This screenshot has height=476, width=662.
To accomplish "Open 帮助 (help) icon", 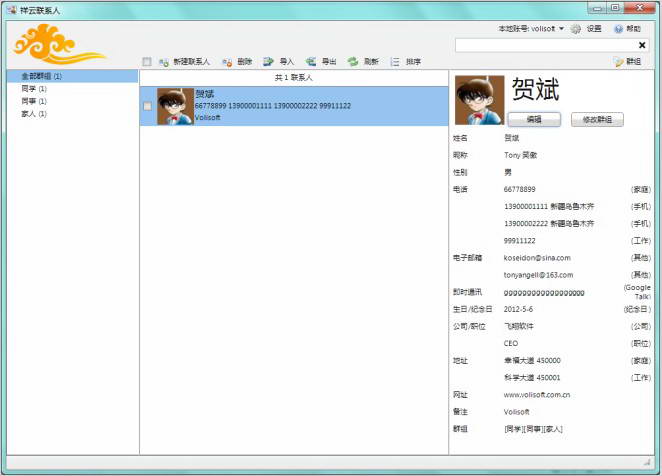I will [x=619, y=29].
